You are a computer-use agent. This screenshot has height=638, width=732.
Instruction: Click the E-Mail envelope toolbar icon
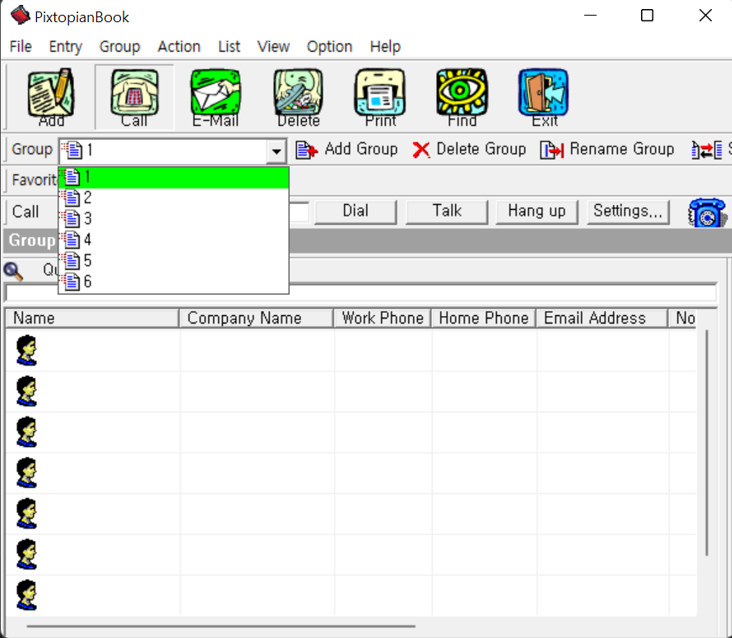pos(216,97)
